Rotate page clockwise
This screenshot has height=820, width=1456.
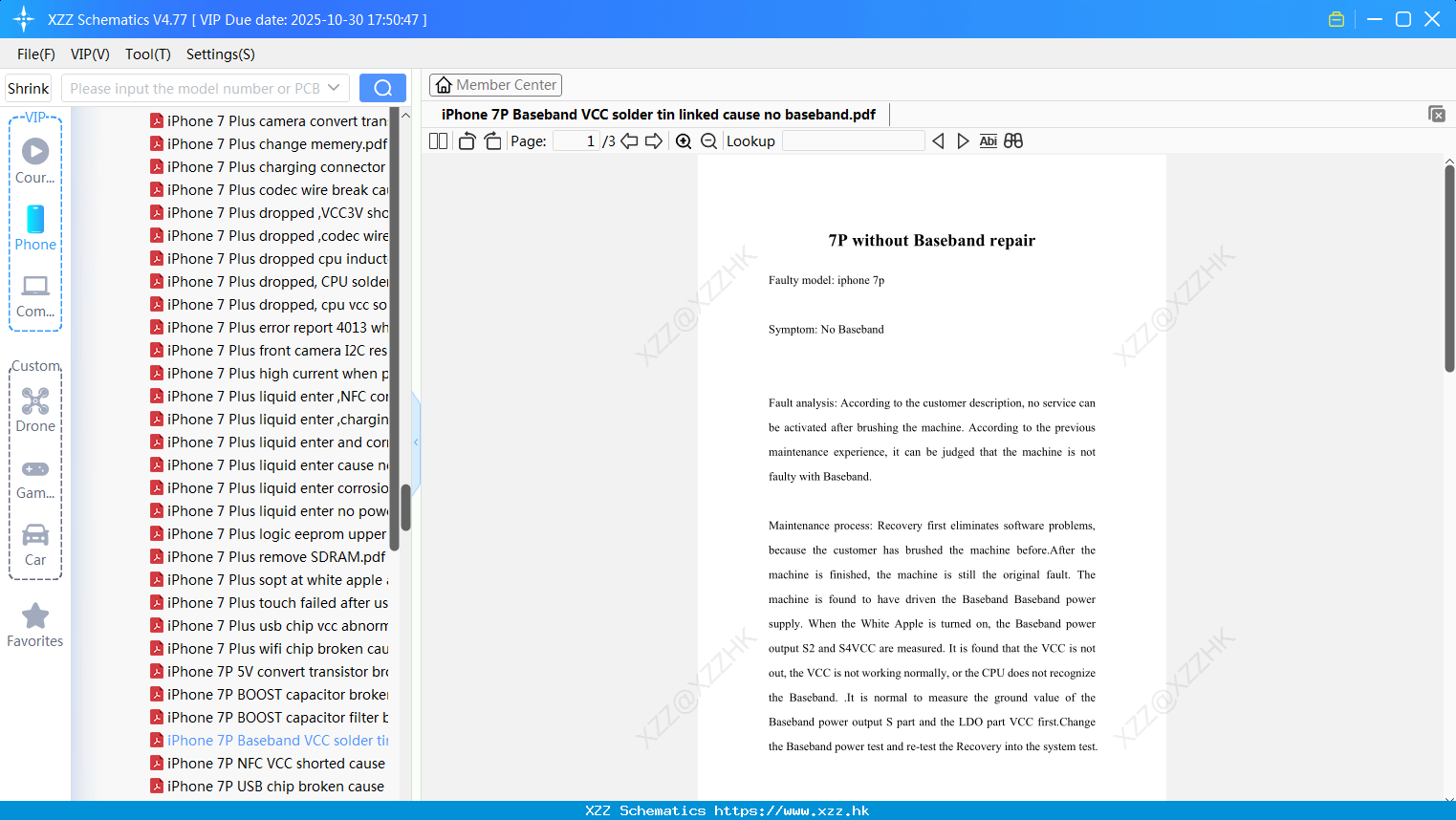492,141
